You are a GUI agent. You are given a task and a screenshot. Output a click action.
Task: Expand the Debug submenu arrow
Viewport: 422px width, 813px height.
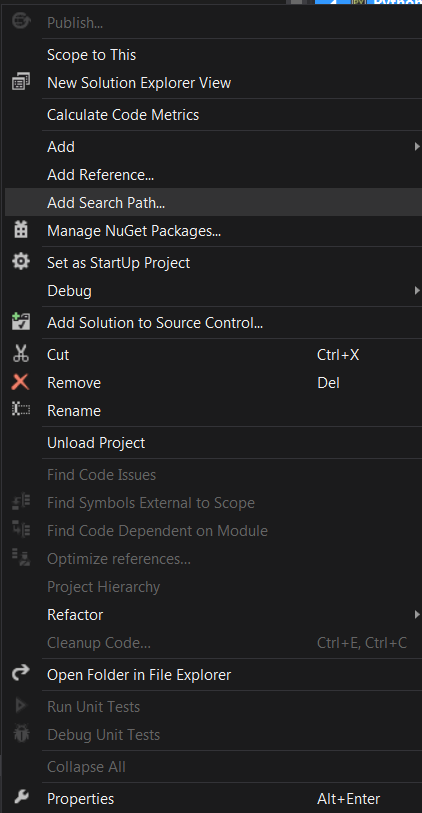(x=417, y=290)
